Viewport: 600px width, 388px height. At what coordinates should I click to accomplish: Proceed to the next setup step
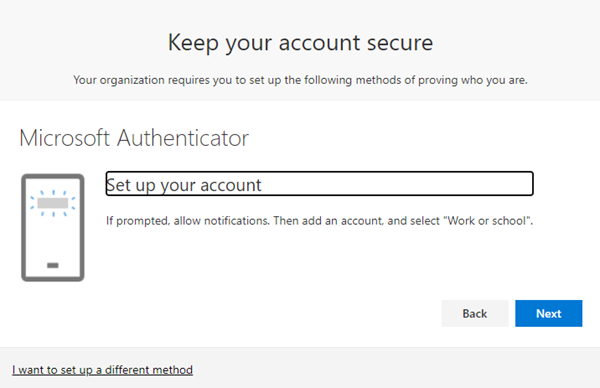[548, 313]
